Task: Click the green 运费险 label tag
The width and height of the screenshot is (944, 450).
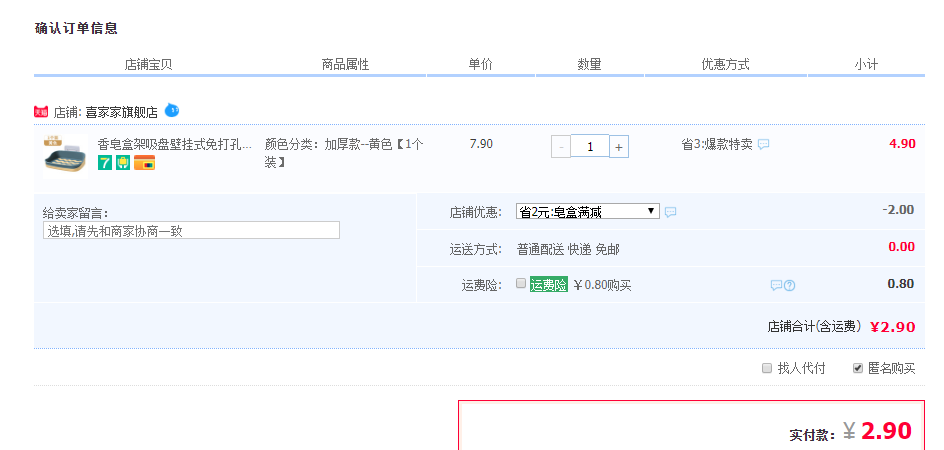Action: point(548,285)
